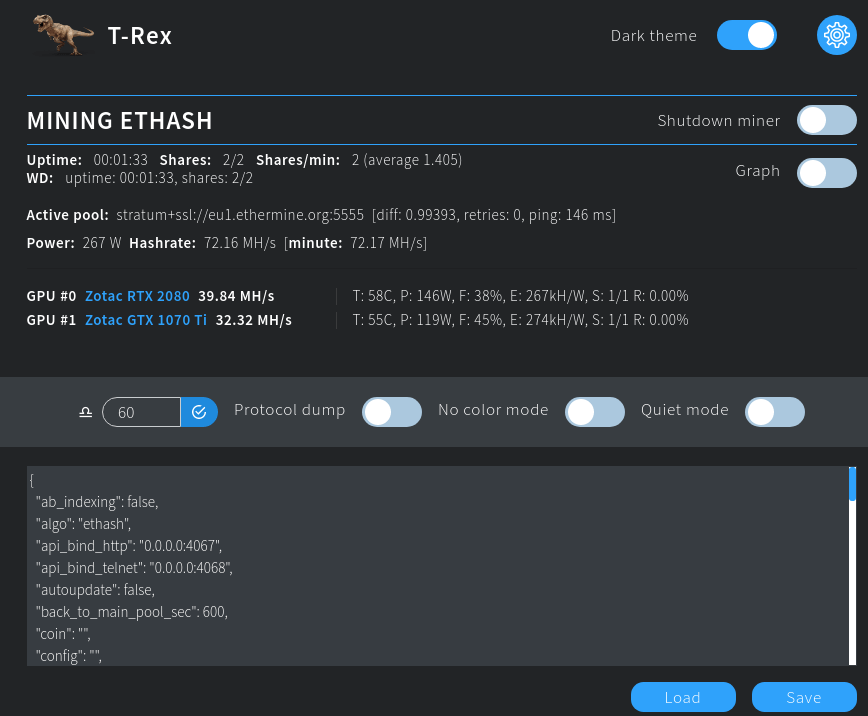The width and height of the screenshot is (868, 716).
Task: Switch on Quiet mode
Action: [775, 412]
